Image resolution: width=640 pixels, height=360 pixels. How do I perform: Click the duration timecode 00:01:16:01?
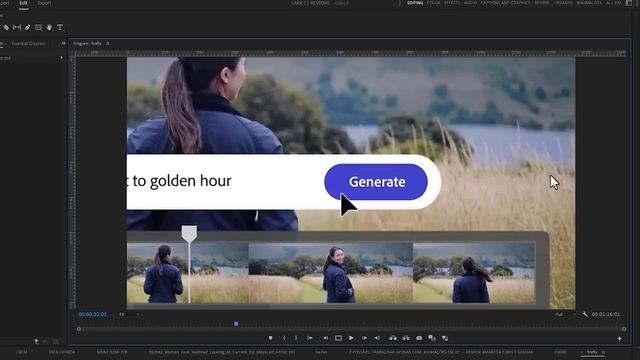pyautogui.click(x=606, y=314)
